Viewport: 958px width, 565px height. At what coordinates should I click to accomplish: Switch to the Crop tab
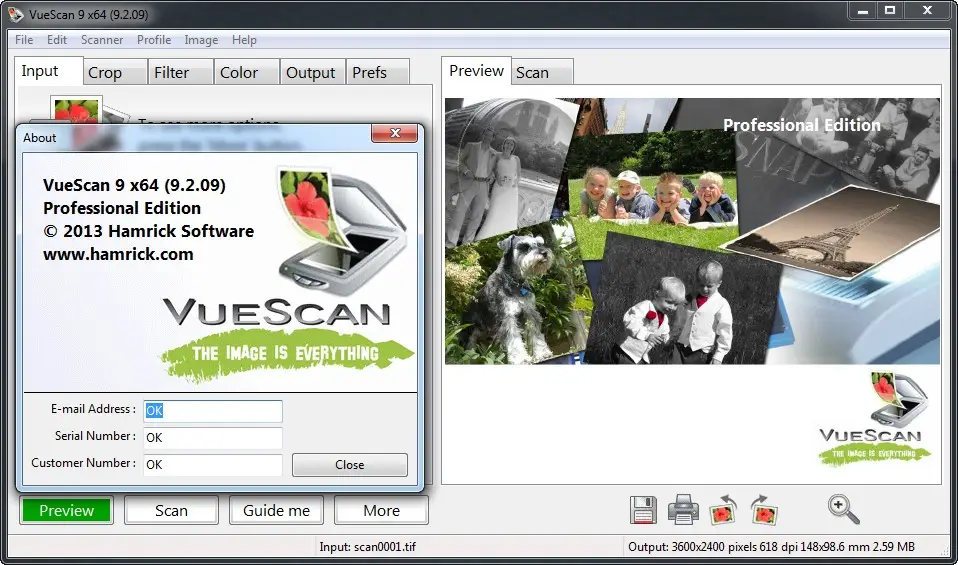pos(115,72)
